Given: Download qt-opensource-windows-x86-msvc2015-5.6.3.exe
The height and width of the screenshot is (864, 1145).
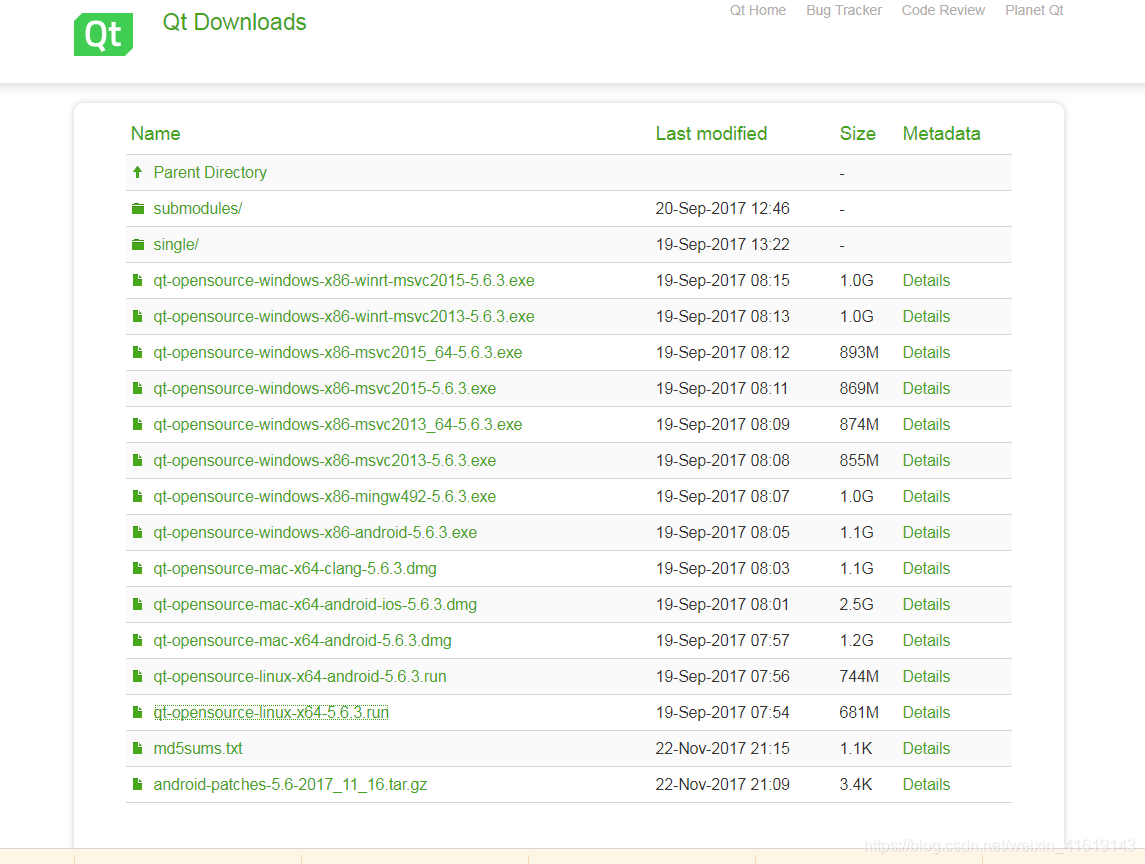Looking at the screenshot, I should click(324, 389).
